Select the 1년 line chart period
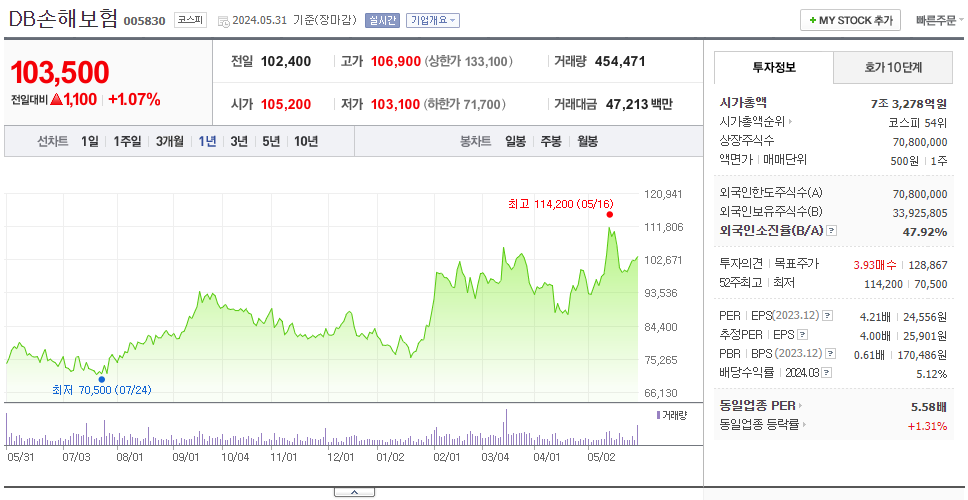The image size is (968, 500). pyautogui.click(x=207, y=141)
